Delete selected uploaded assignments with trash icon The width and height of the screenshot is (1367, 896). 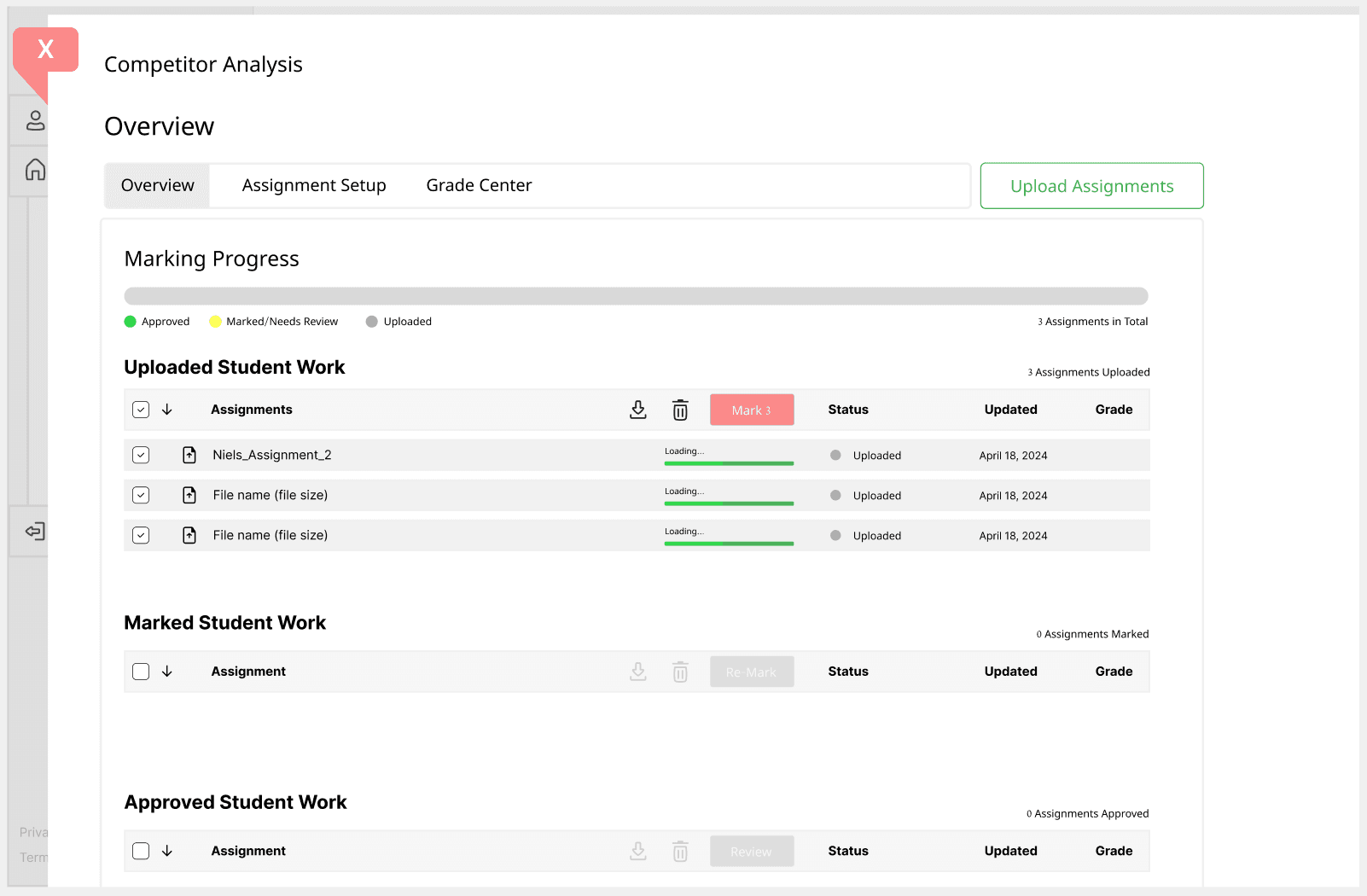tap(680, 410)
